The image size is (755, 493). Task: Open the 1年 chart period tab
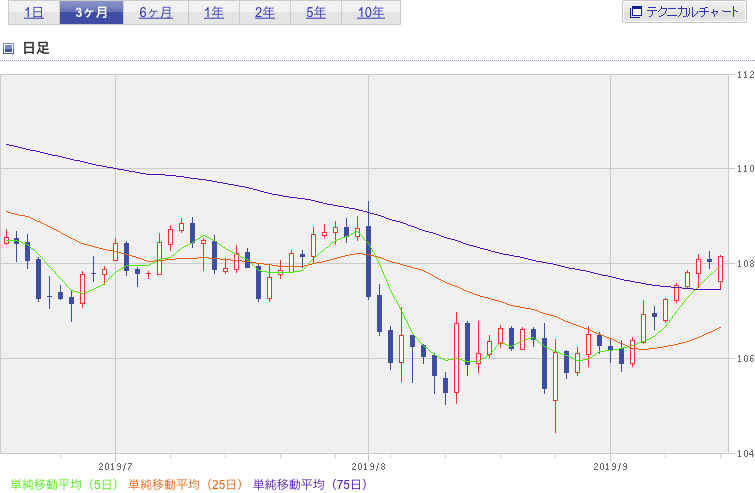[x=214, y=12]
